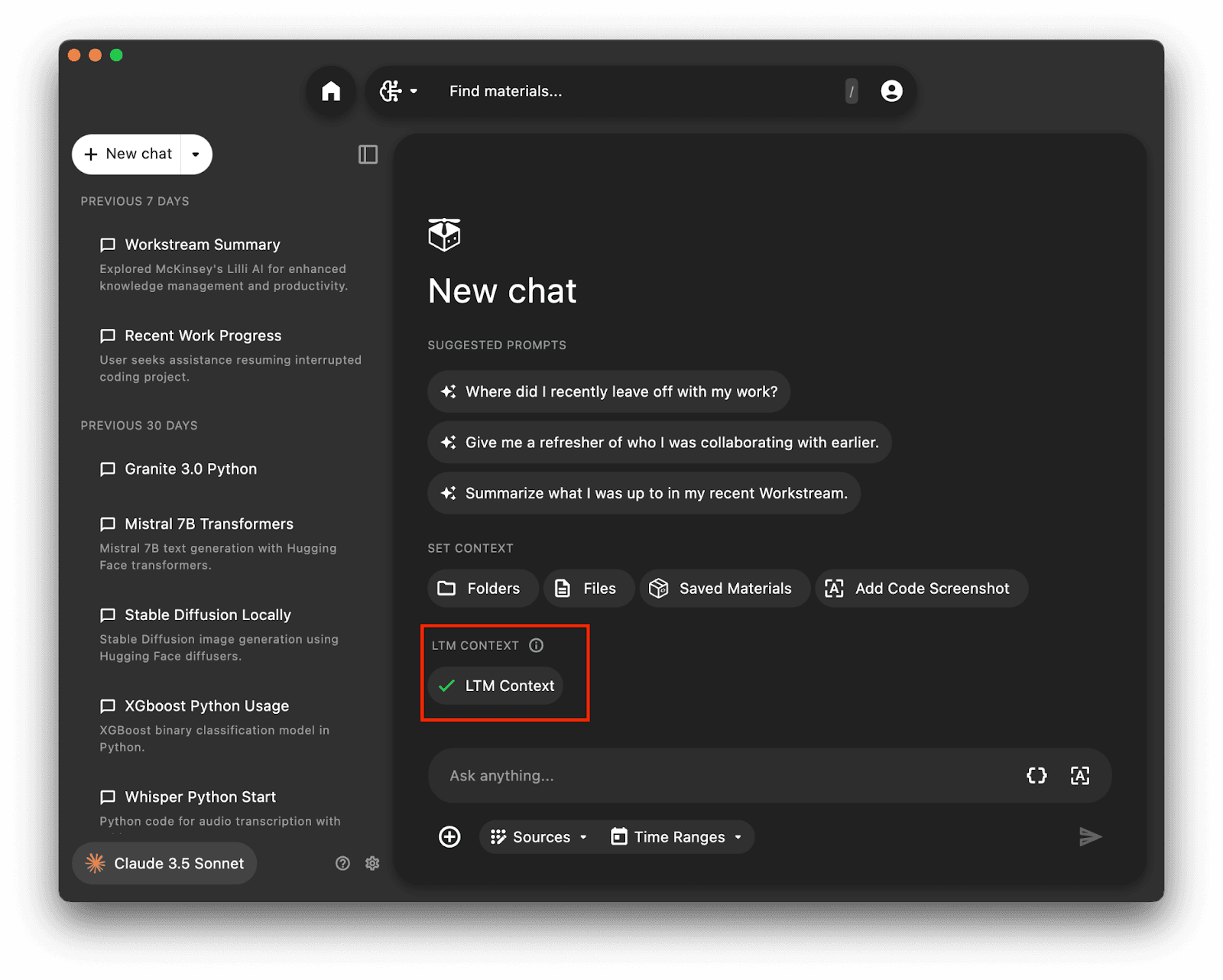1223x980 pixels.
Task: Insert code snippet via curly braces icon
Action: pyautogui.click(x=1036, y=776)
